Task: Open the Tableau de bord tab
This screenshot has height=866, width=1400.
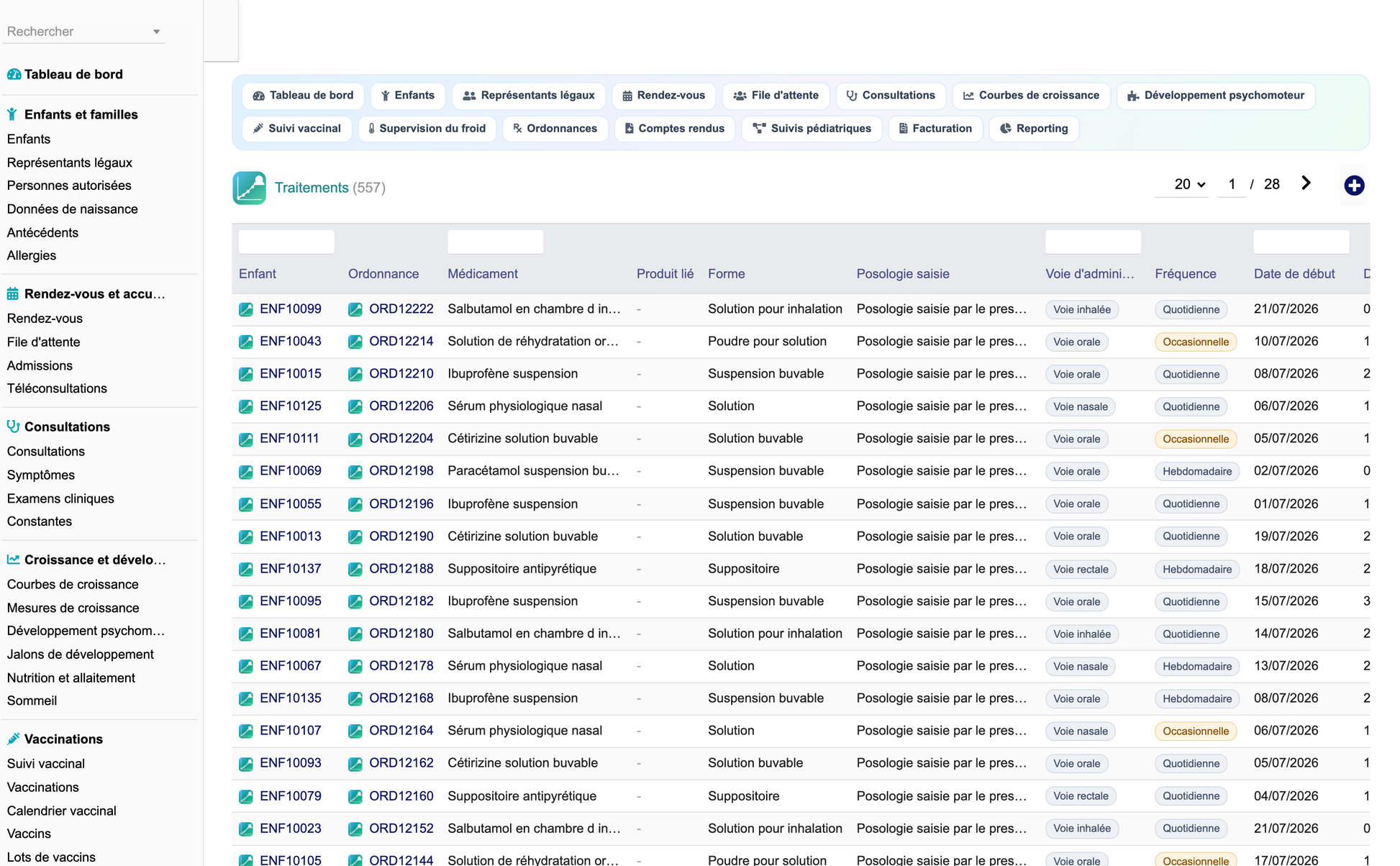Action: (x=303, y=95)
